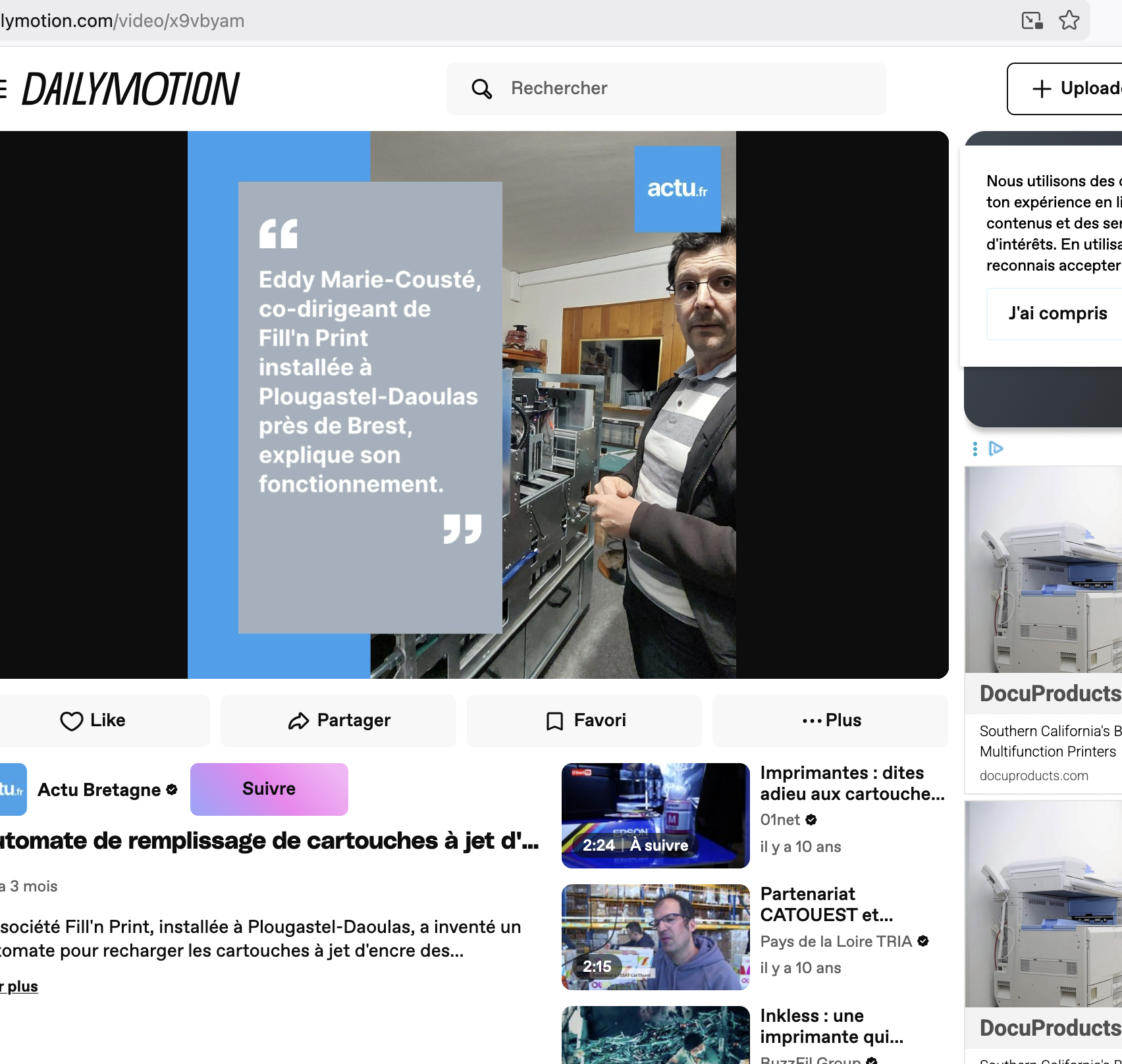
Task: Click the install app icon in address bar
Action: pyautogui.click(x=1032, y=20)
